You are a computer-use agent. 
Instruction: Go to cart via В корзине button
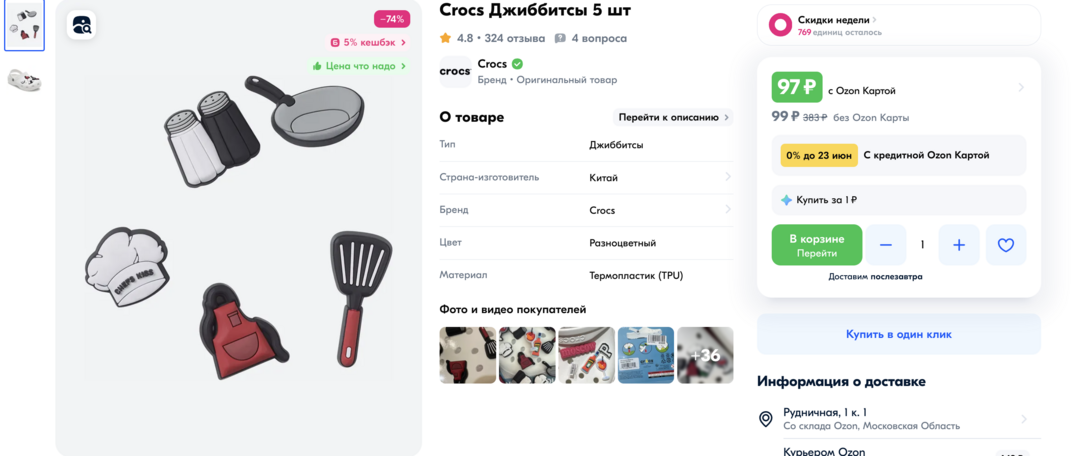[817, 245]
